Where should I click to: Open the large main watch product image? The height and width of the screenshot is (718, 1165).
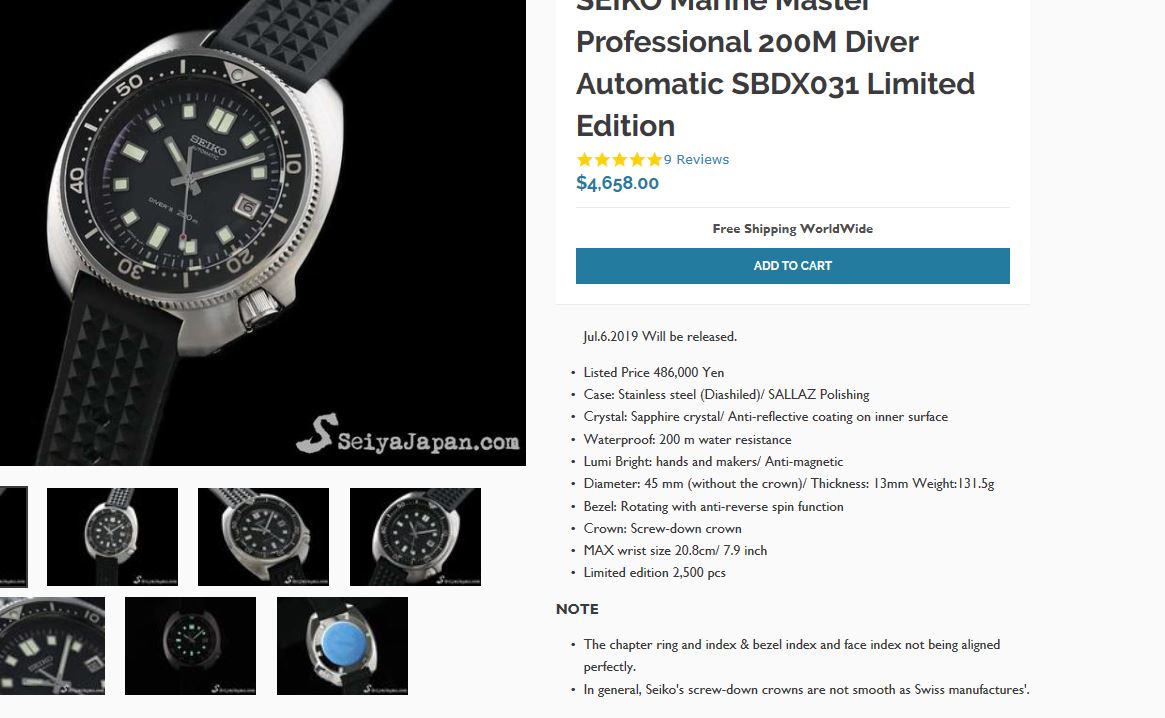pos(263,233)
